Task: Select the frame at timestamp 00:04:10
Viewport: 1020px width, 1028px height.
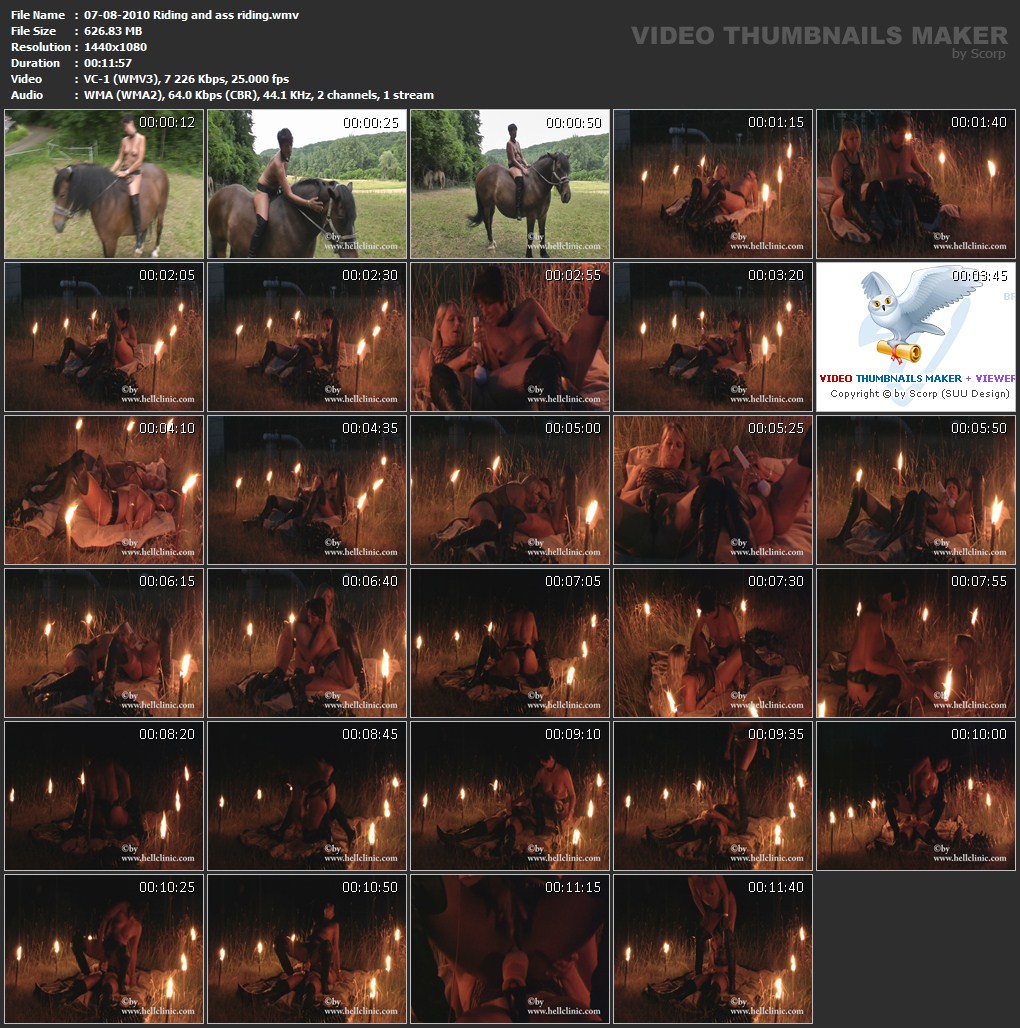Action: pyautogui.click(x=104, y=490)
